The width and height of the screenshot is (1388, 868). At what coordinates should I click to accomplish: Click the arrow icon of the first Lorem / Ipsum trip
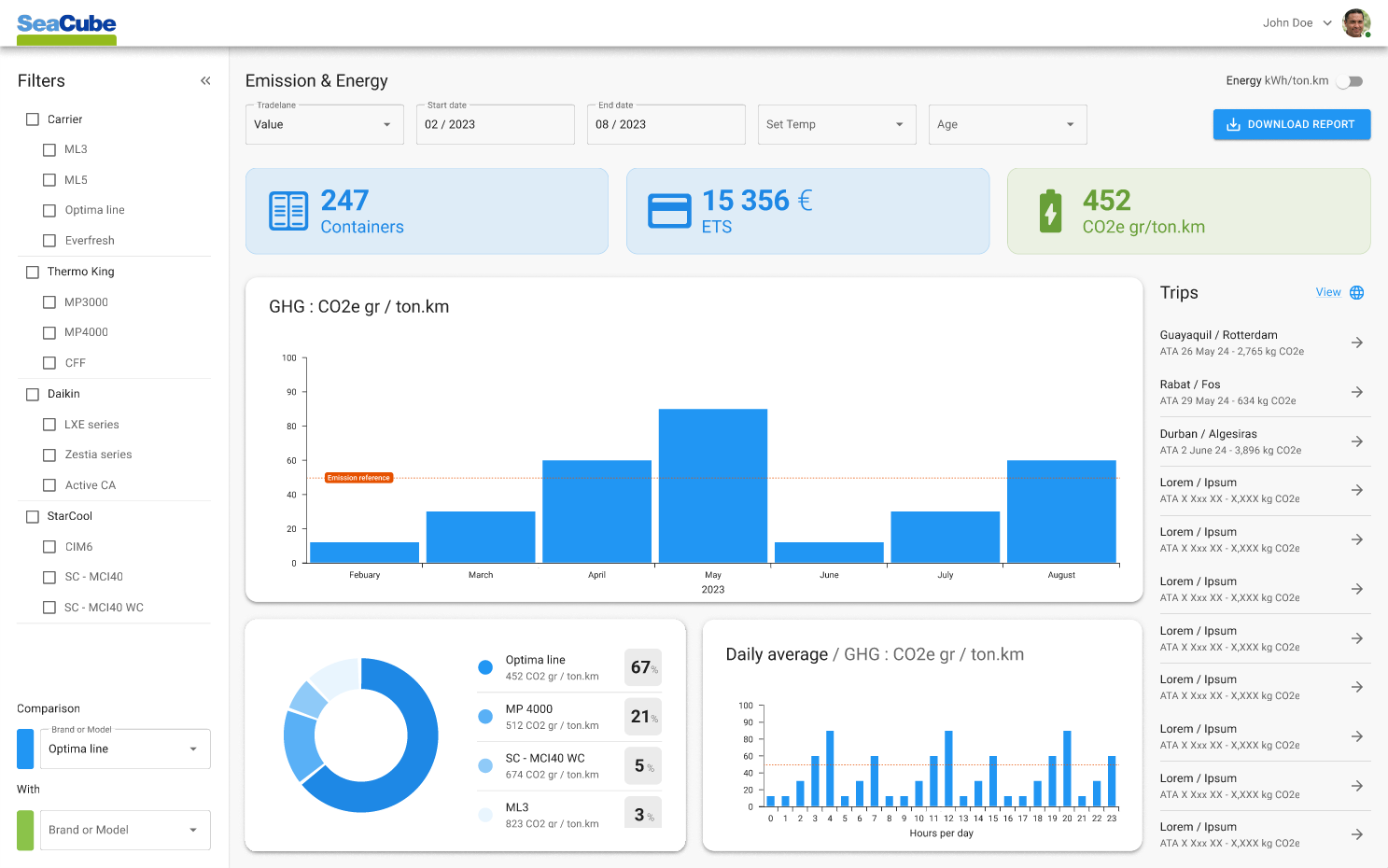click(1357, 490)
